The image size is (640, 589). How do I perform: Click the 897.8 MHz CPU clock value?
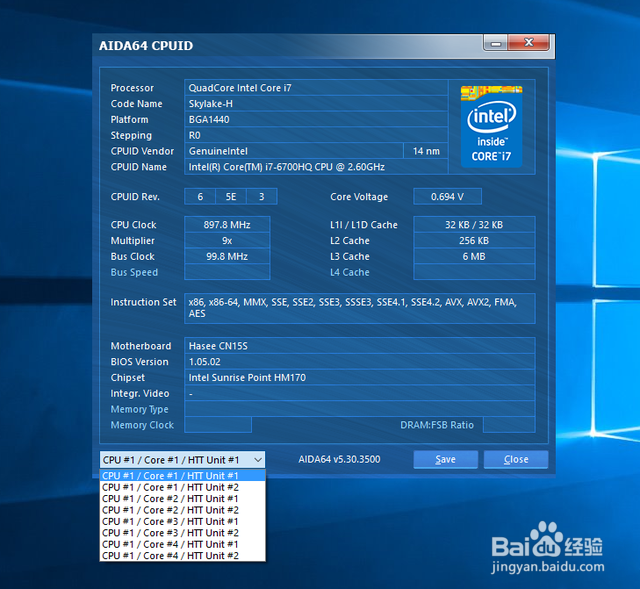[x=227, y=225]
